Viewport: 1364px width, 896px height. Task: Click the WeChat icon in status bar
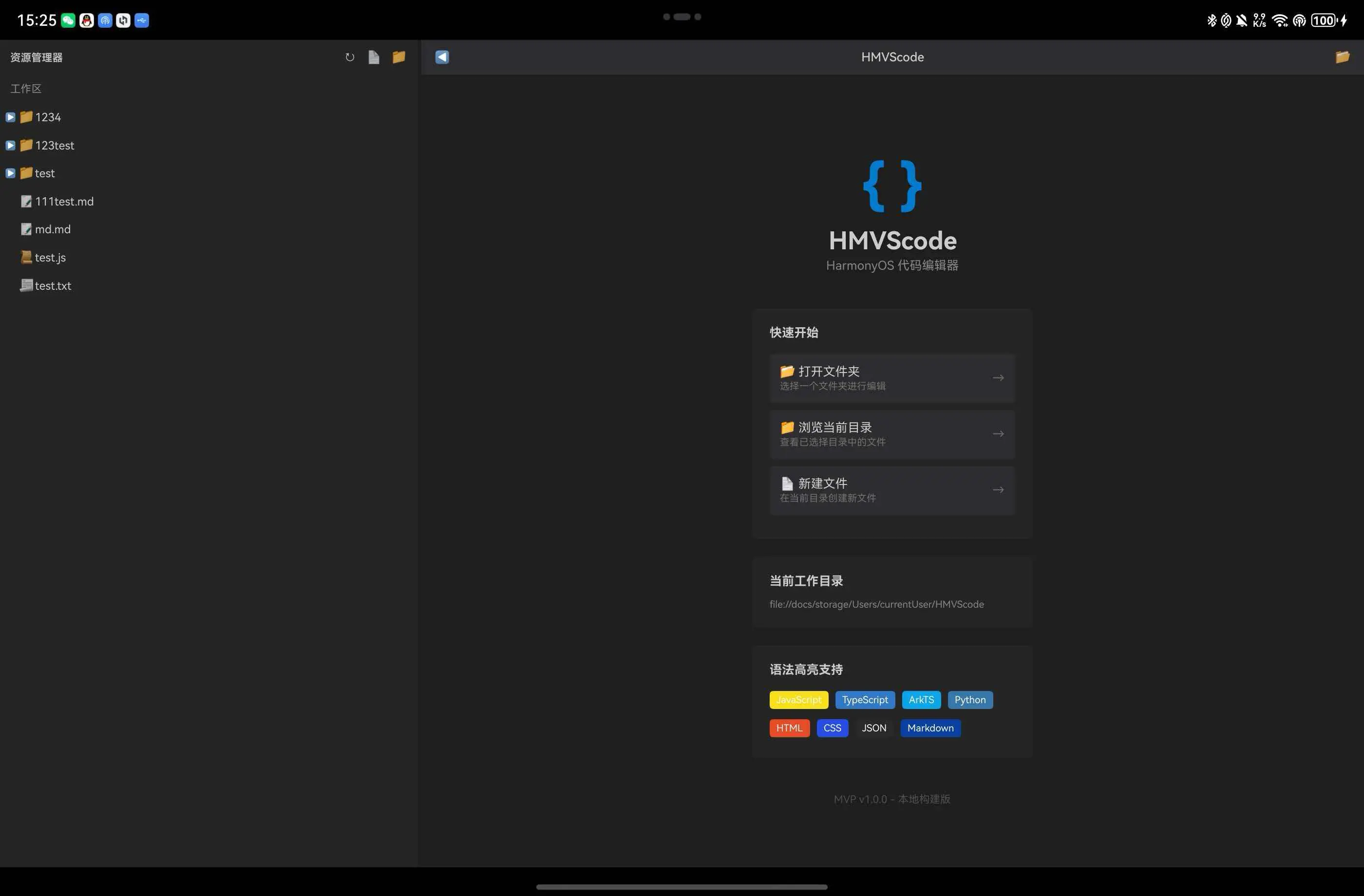[68, 20]
